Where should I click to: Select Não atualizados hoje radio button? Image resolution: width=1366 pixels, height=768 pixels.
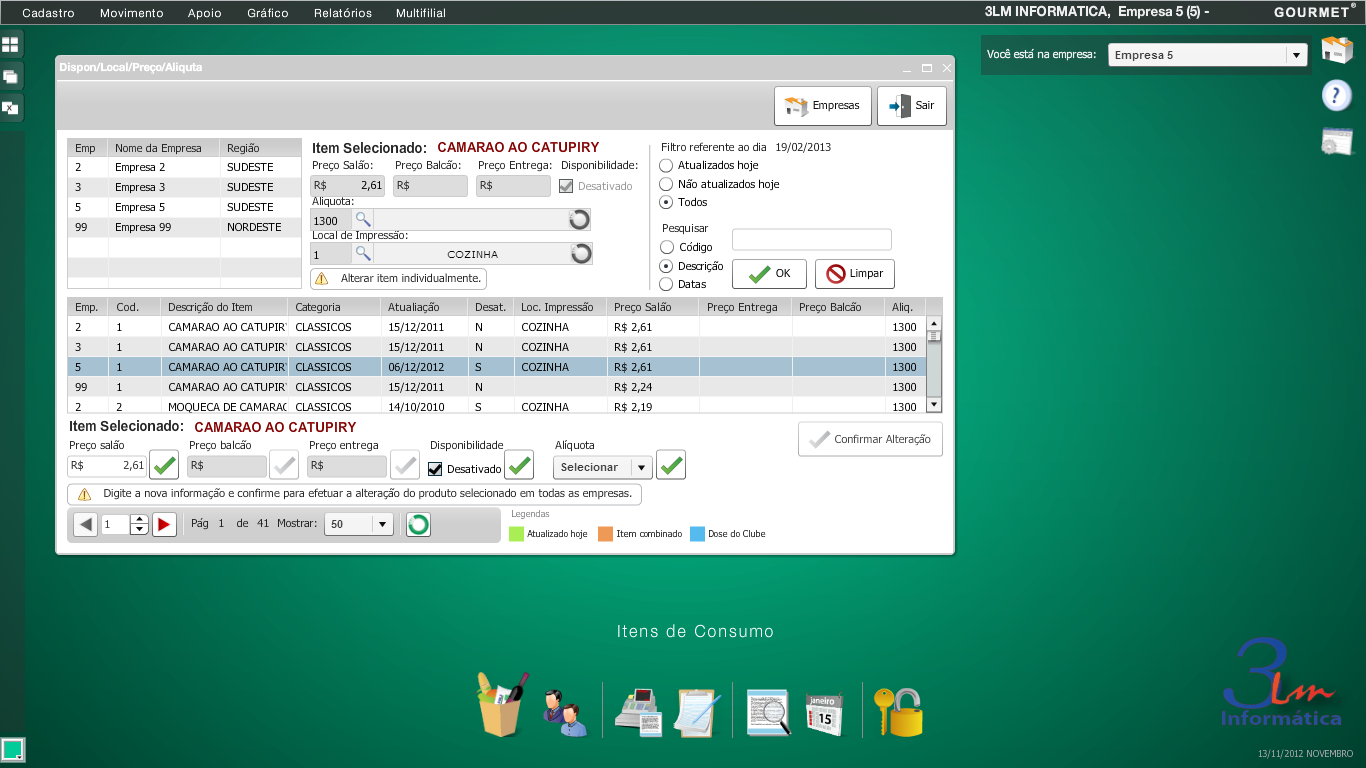coord(666,184)
